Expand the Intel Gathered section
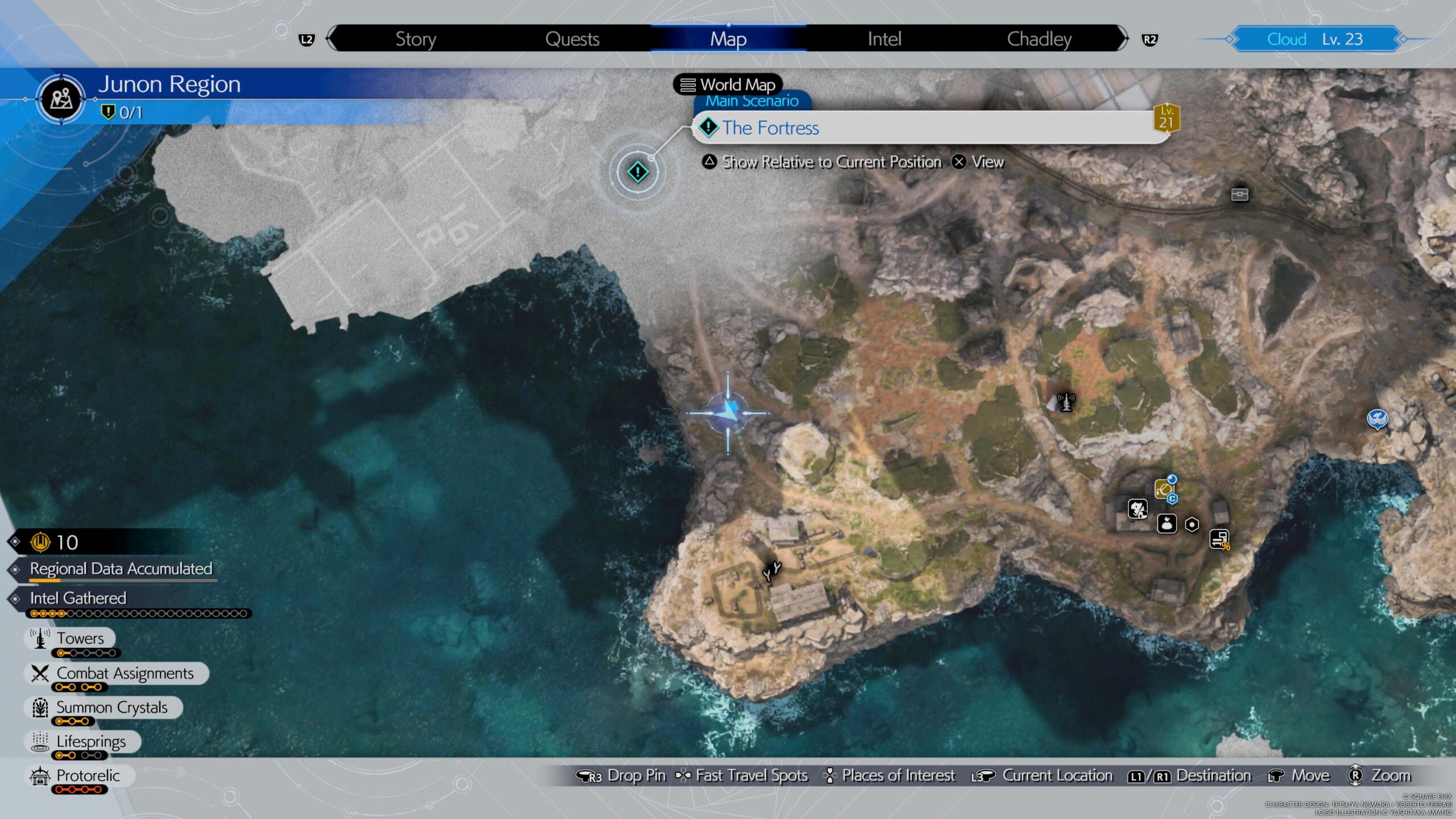Image resolution: width=1456 pixels, height=819 pixels. point(78,598)
